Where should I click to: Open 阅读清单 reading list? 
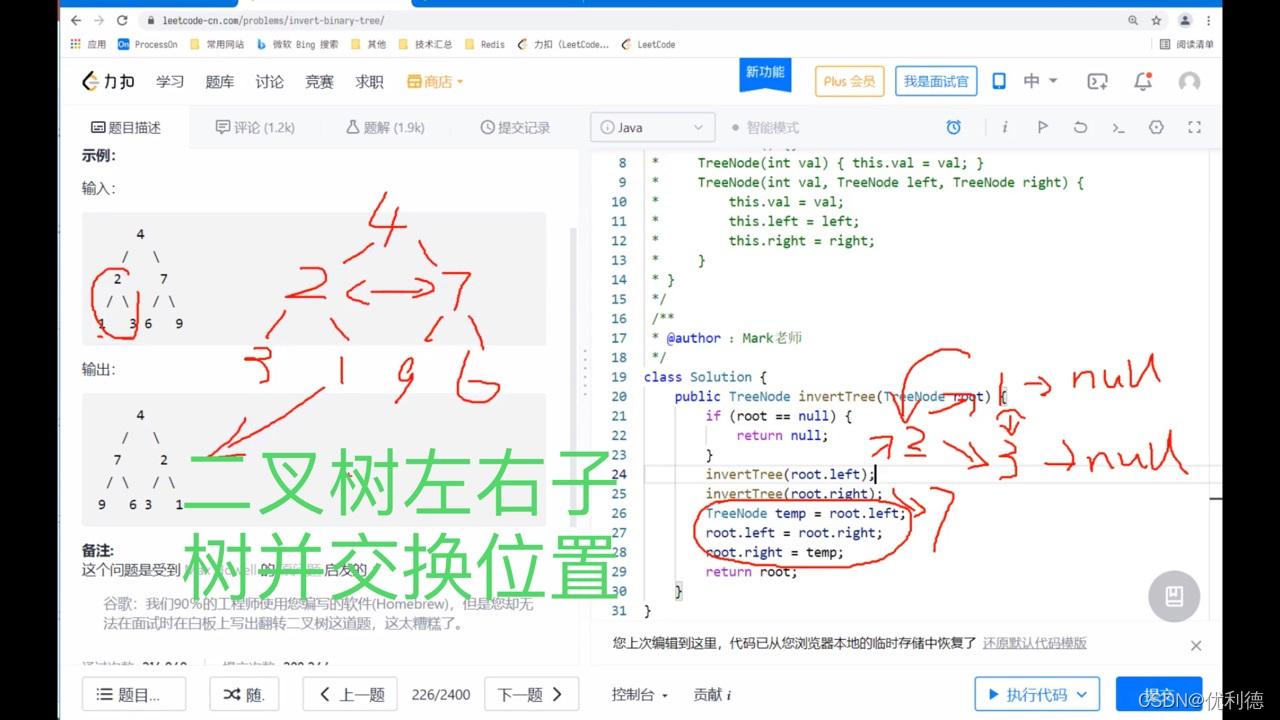pyautogui.click(x=1187, y=44)
